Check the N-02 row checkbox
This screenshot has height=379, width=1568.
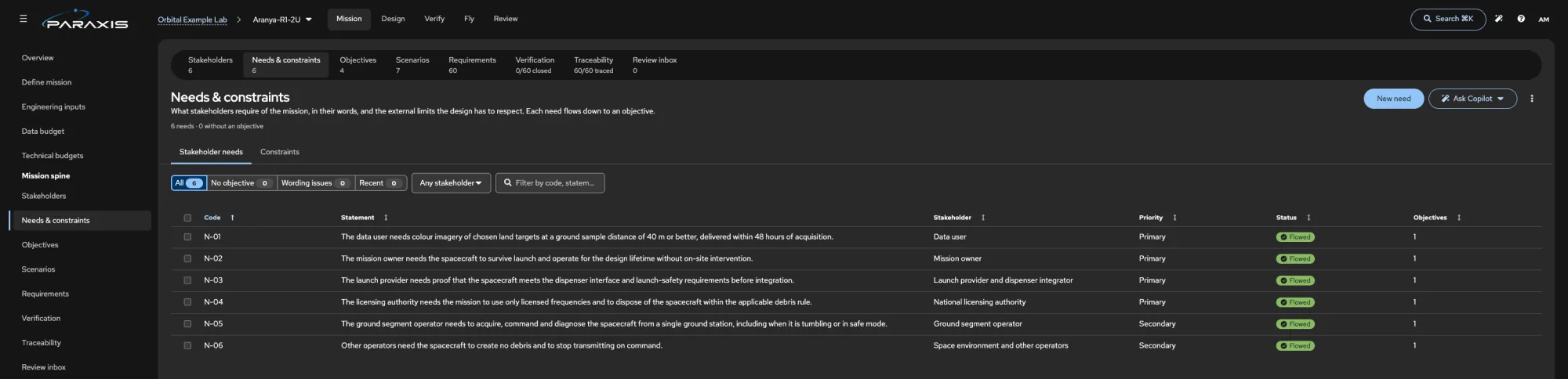coord(187,258)
